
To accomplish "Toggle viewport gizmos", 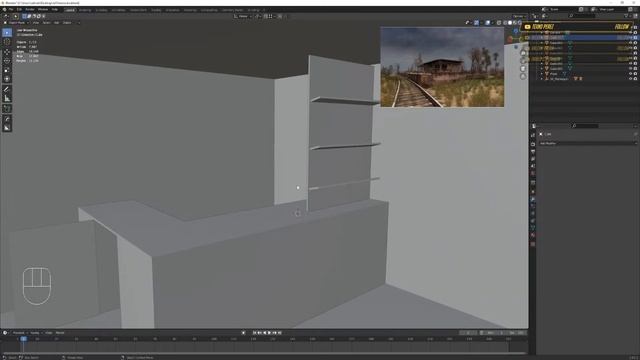I will pos(476,23).
